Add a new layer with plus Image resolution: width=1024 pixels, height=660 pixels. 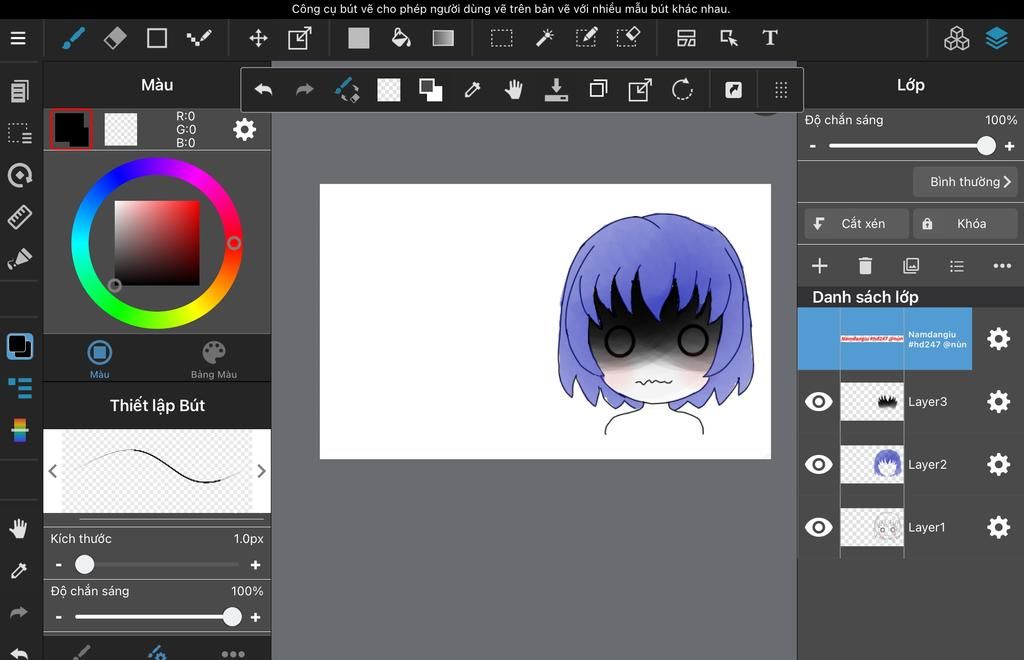(x=820, y=266)
